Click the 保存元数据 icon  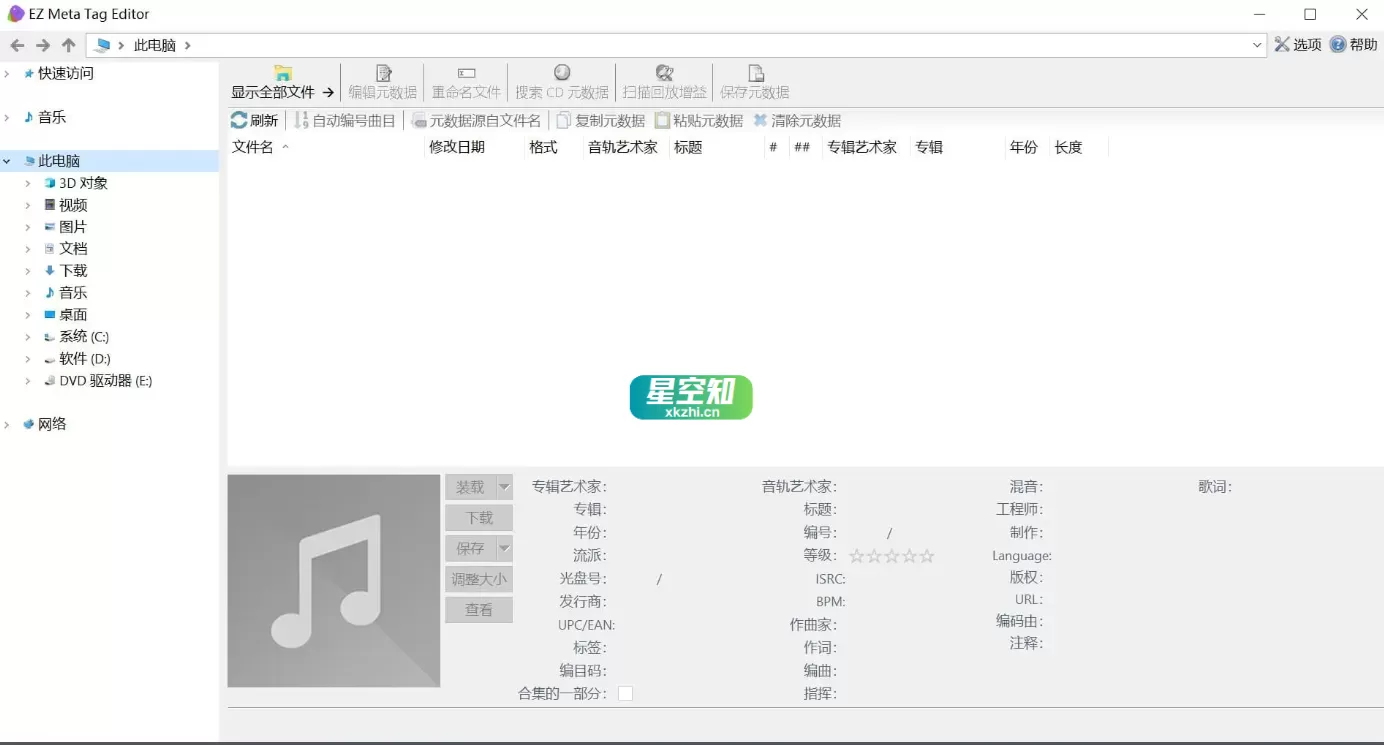point(754,82)
